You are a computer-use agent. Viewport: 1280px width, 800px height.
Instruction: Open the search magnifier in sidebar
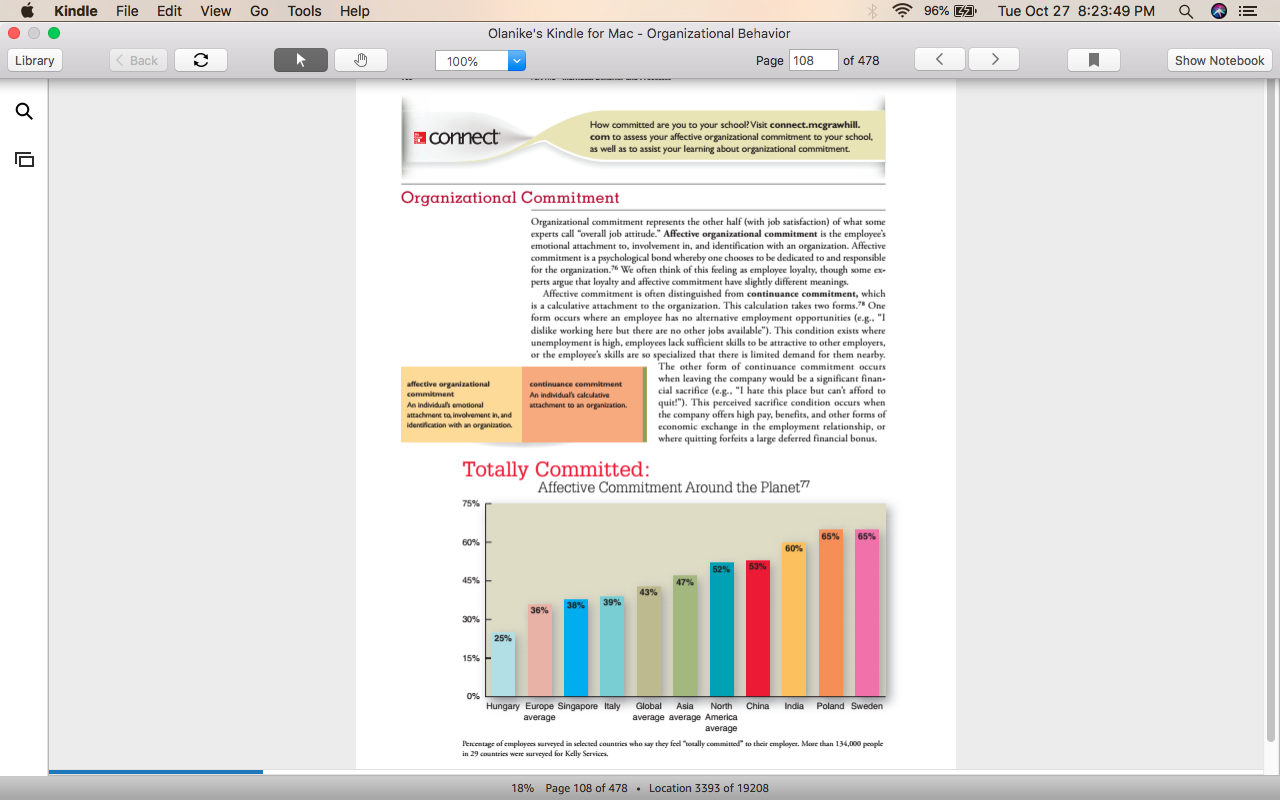24,112
